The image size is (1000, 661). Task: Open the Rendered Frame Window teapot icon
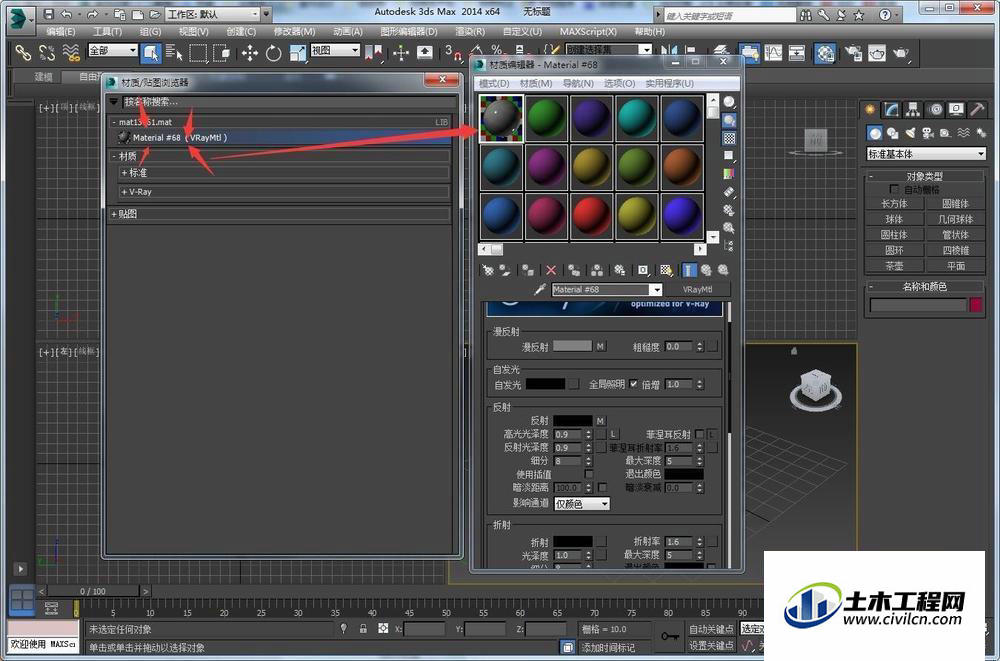(x=877, y=52)
